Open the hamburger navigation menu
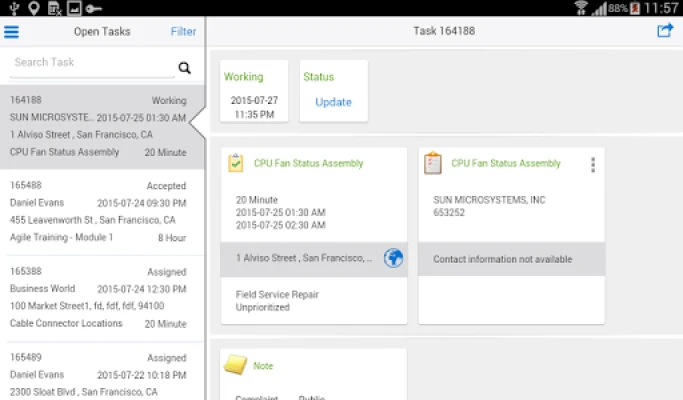683x400 pixels. tap(12, 31)
